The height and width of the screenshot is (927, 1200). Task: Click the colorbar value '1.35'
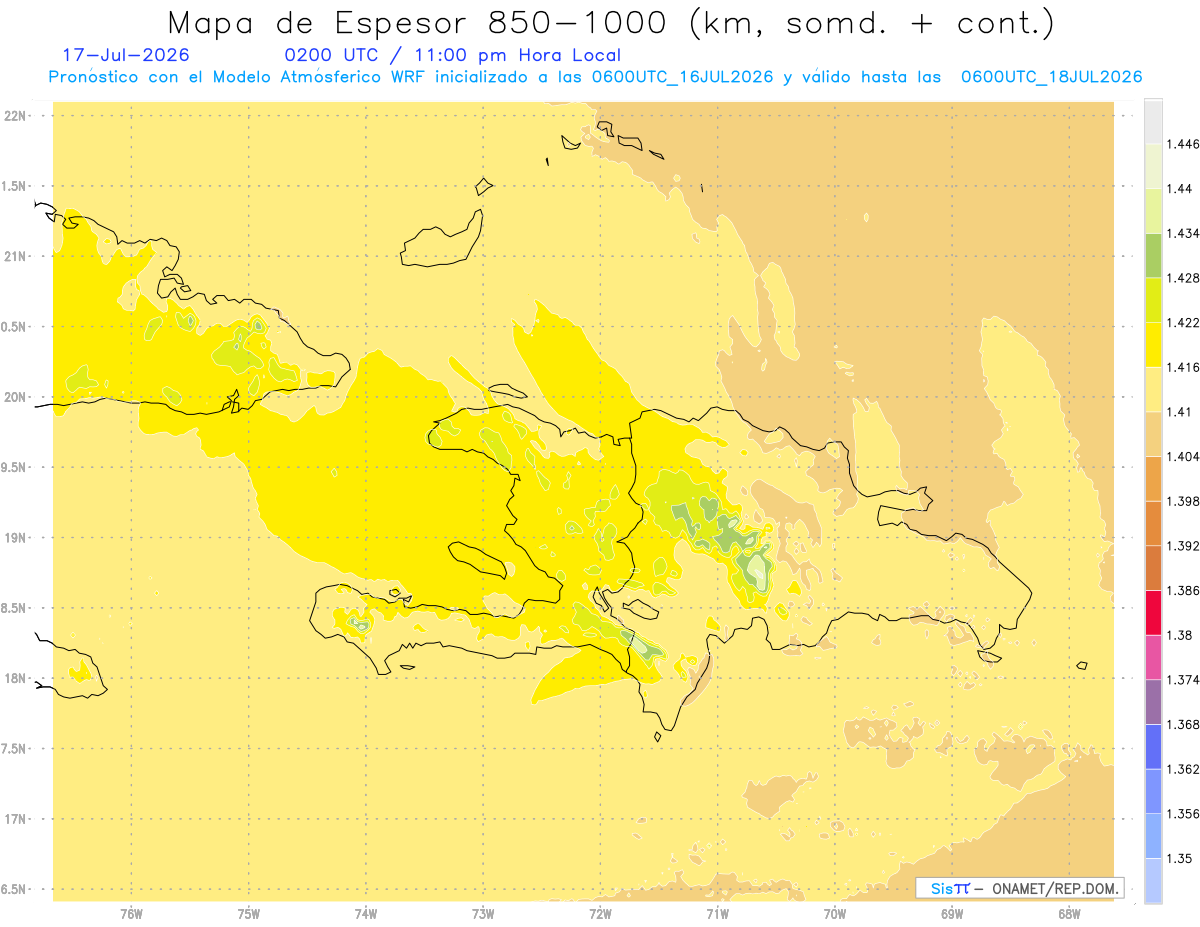coord(1179,858)
